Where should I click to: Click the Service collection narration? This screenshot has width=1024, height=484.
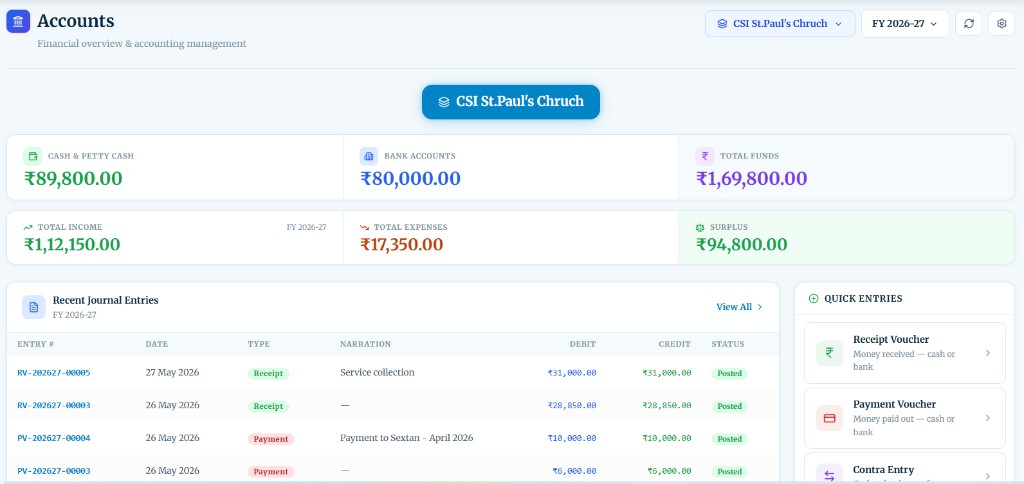377,372
